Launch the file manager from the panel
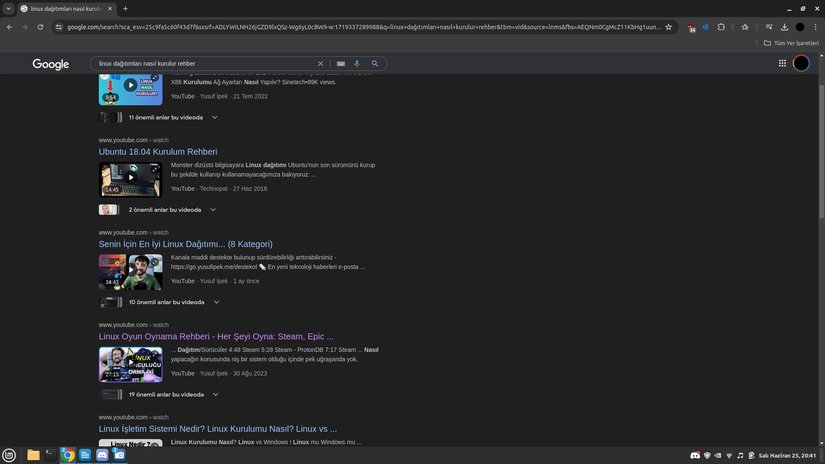The width and height of the screenshot is (825, 464). 33,455
